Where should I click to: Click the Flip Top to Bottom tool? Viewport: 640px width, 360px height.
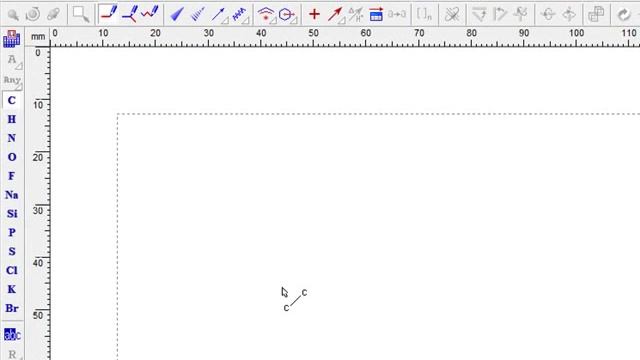pyautogui.click(x=479, y=15)
